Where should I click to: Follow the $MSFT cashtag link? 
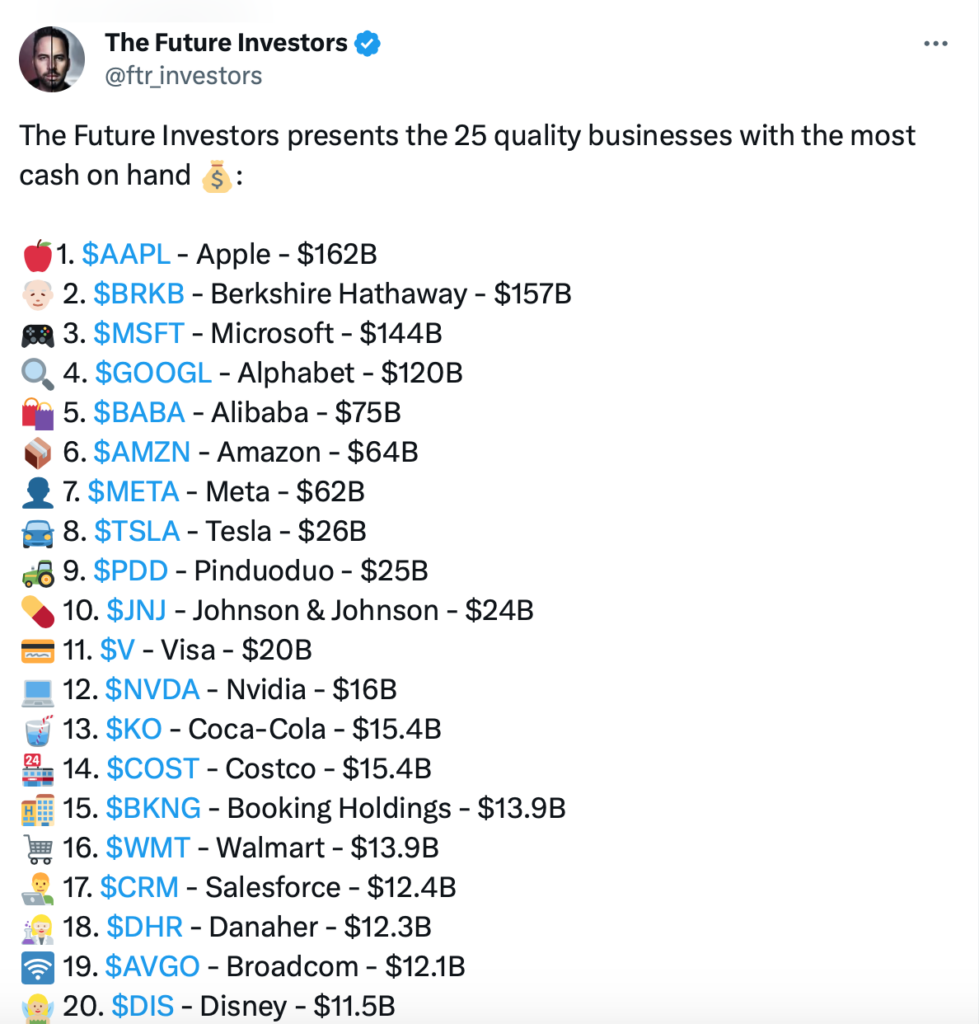(138, 333)
